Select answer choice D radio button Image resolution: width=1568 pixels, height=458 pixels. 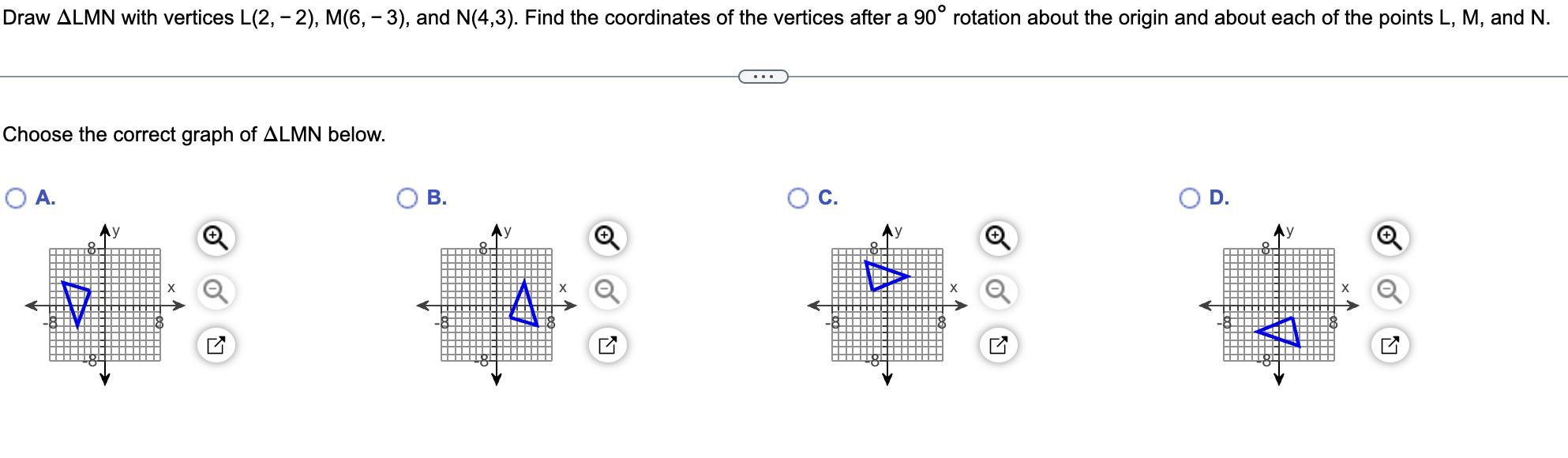coord(1190,198)
